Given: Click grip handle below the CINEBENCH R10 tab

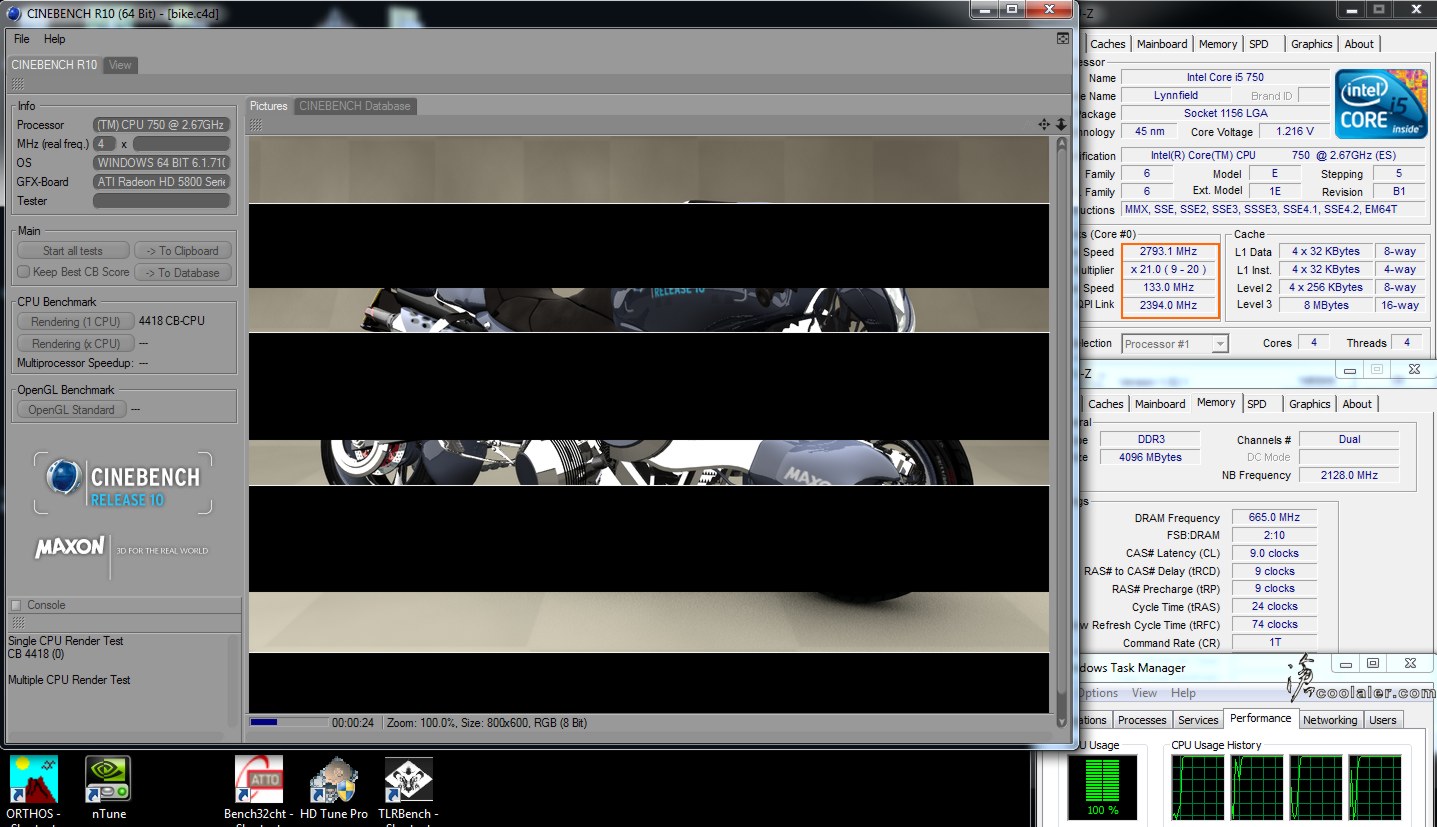Looking at the screenshot, I should pos(17,84).
